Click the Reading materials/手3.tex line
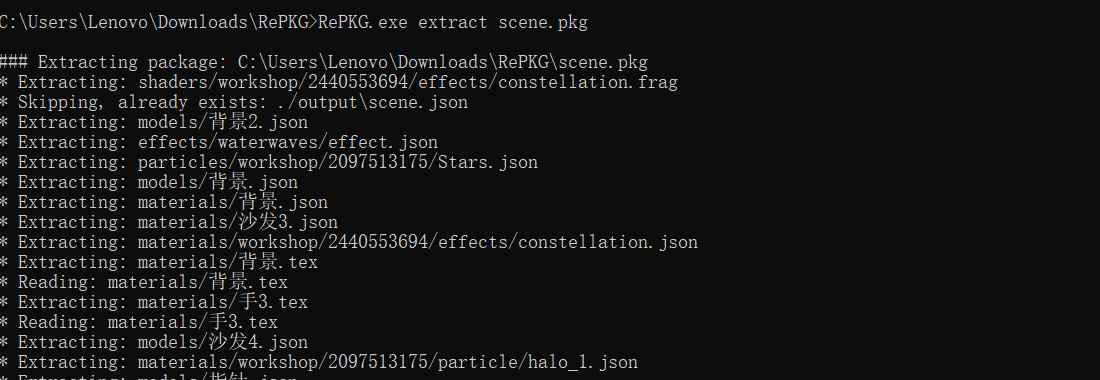The image size is (1100, 380). pos(139,323)
